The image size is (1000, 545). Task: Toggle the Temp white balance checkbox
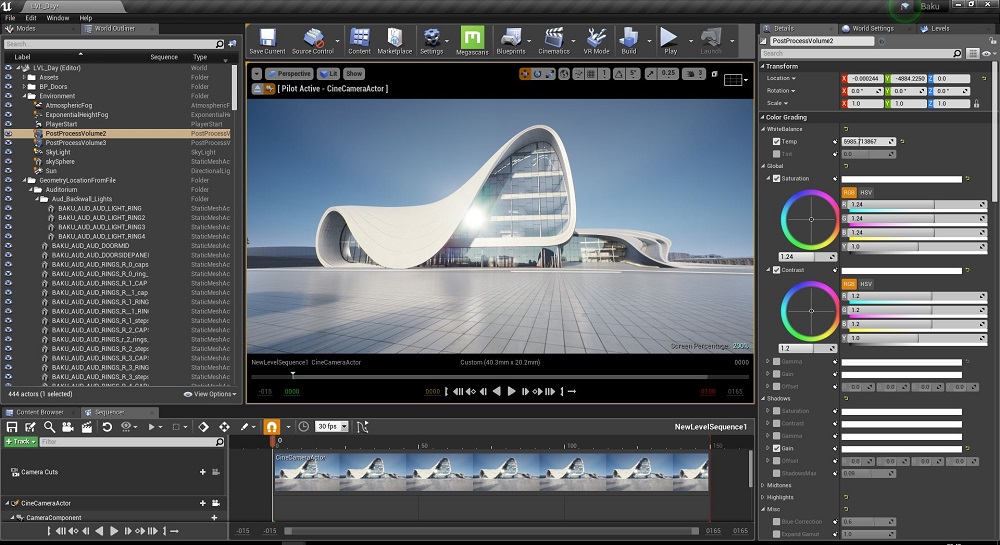(776, 142)
